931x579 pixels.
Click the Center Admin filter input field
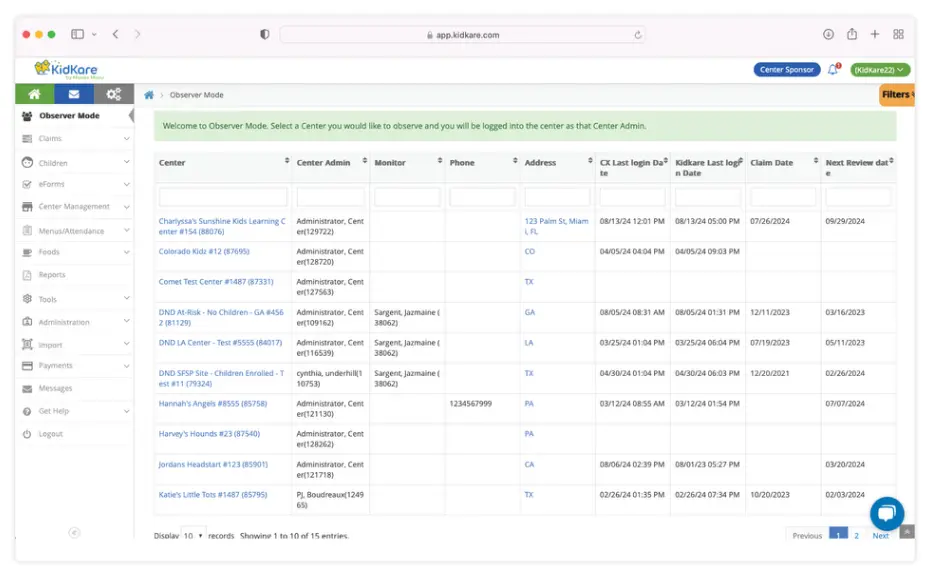pyautogui.click(x=330, y=197)
